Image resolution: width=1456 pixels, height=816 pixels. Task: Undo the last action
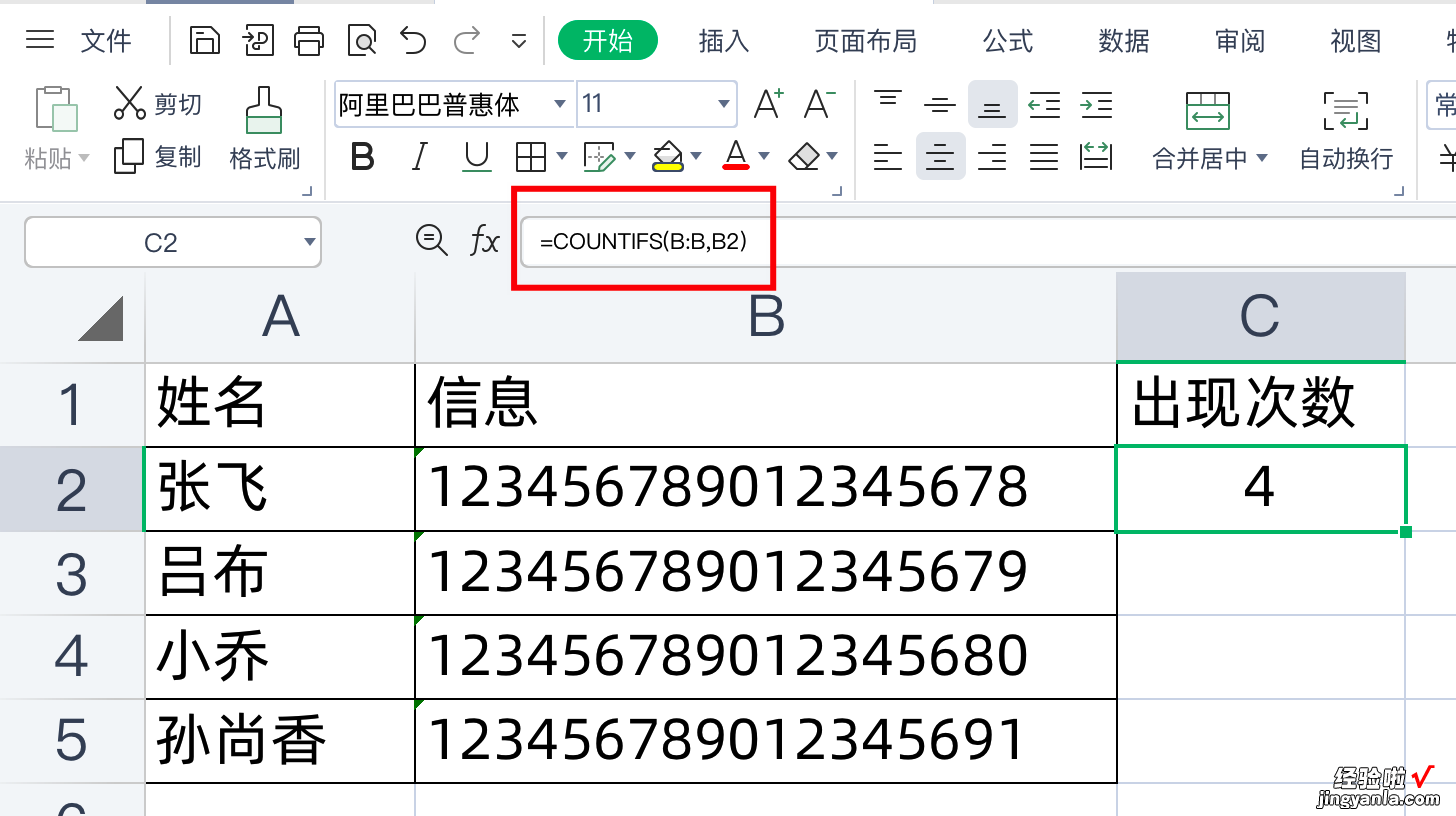(412, 40)
